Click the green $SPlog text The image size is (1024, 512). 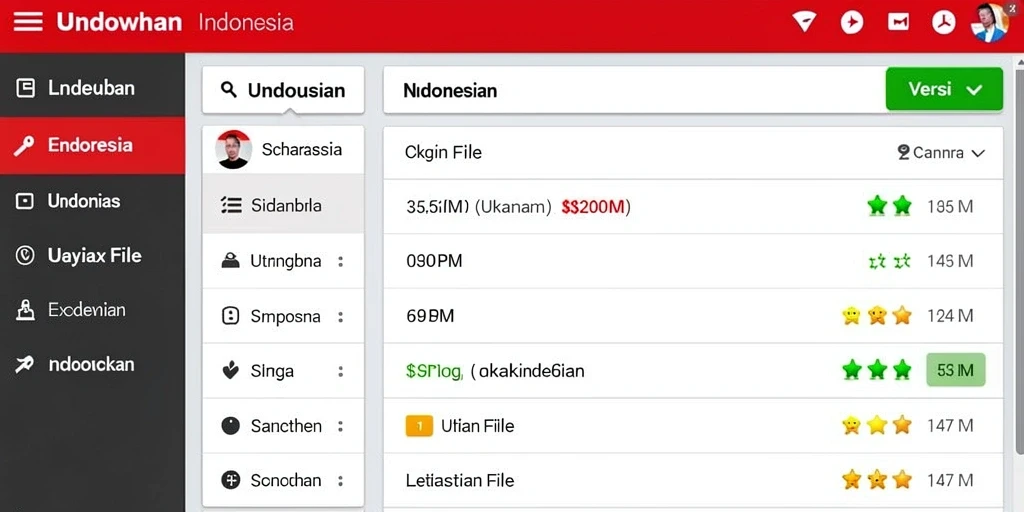tap(434, 372)
